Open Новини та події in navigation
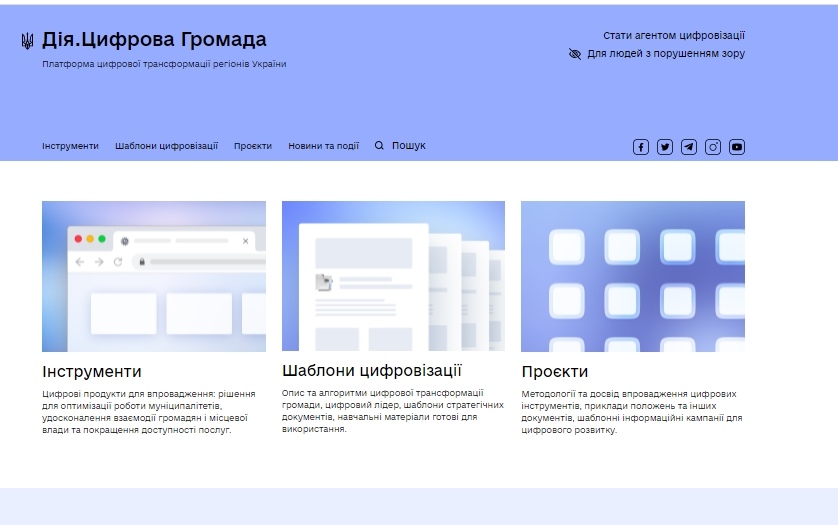This screenshot has height=525, width=838. (x=323, y=146)
